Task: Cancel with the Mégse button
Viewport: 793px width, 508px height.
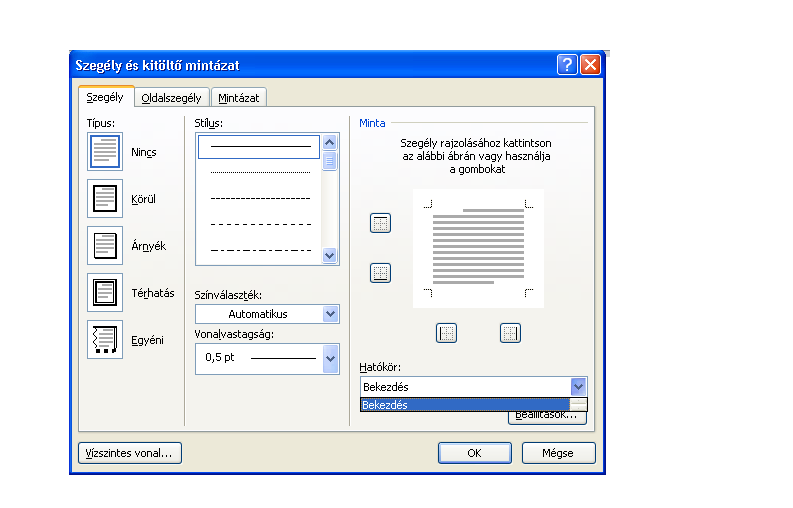Action: pyautogui.click(x=558, y=453)
